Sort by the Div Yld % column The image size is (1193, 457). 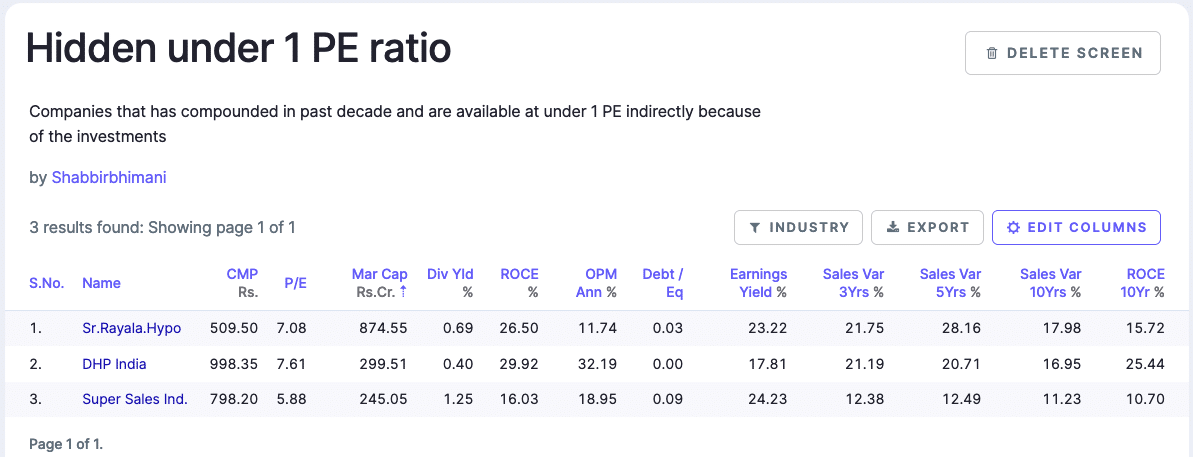(x=450, y=283)
